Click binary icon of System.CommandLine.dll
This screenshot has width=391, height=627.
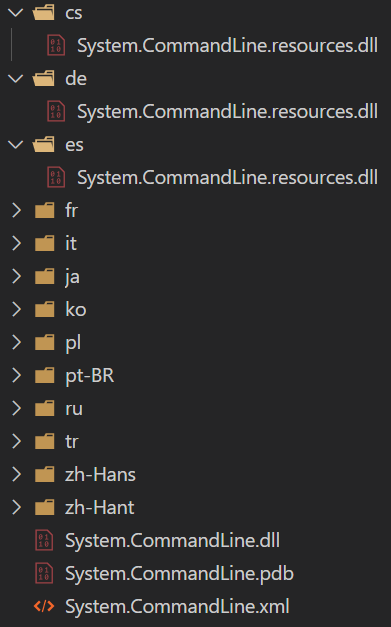[44, 540]
